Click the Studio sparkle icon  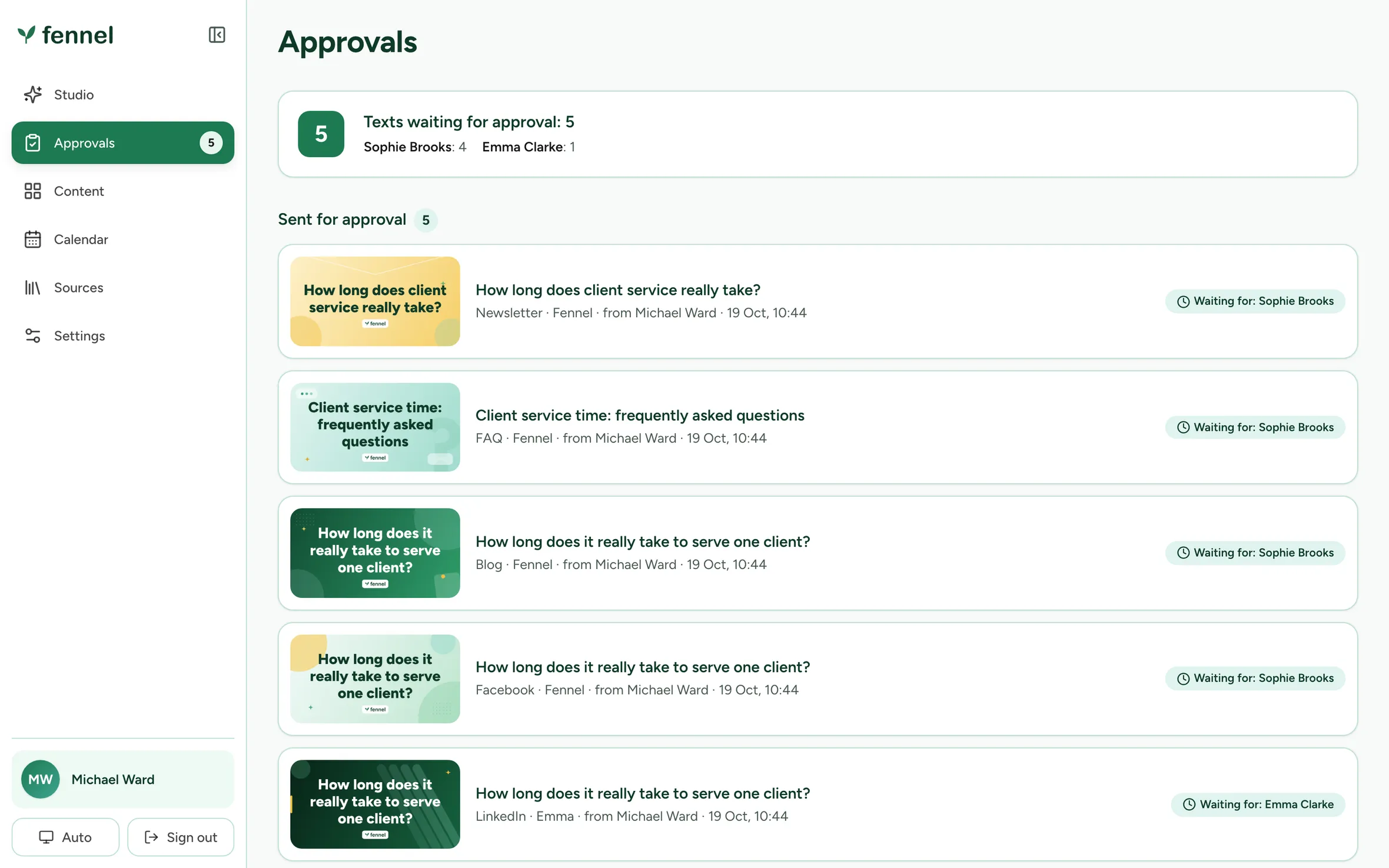[x=33, y=94]
